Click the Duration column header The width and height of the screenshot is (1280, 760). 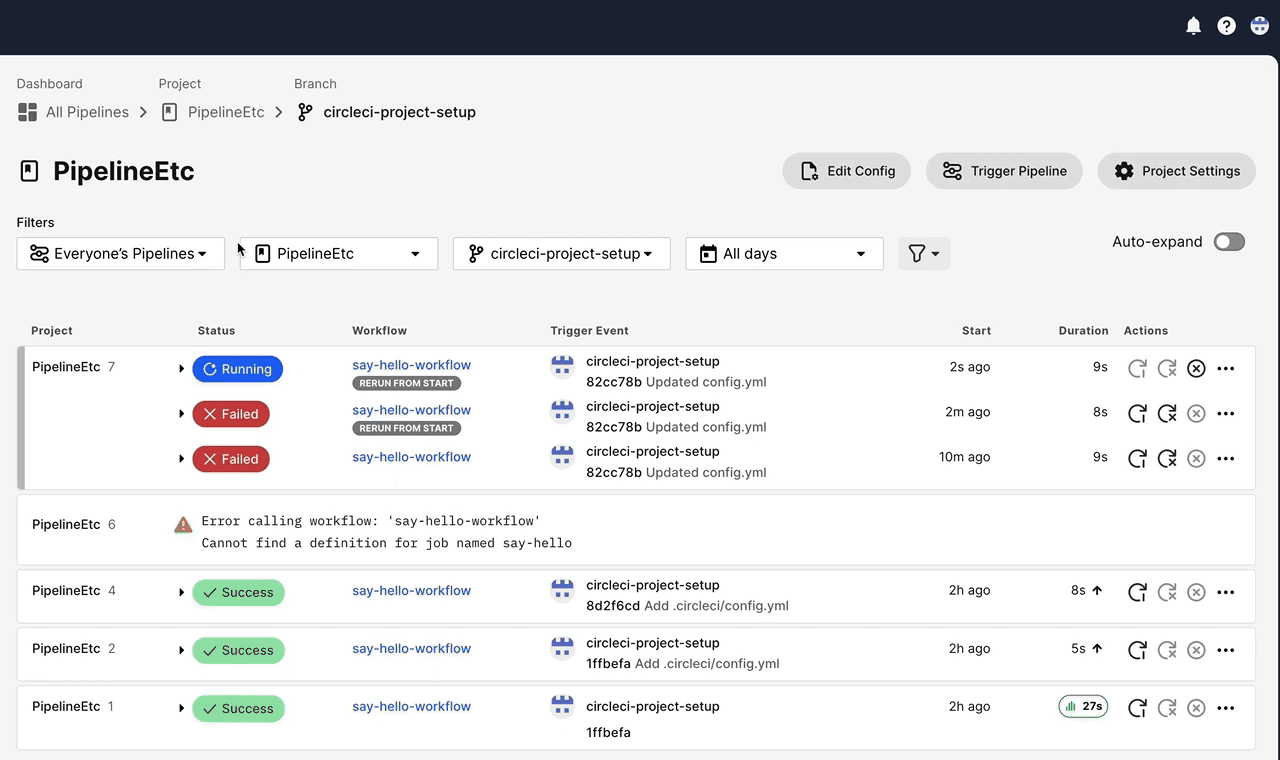pos(1083,330)
